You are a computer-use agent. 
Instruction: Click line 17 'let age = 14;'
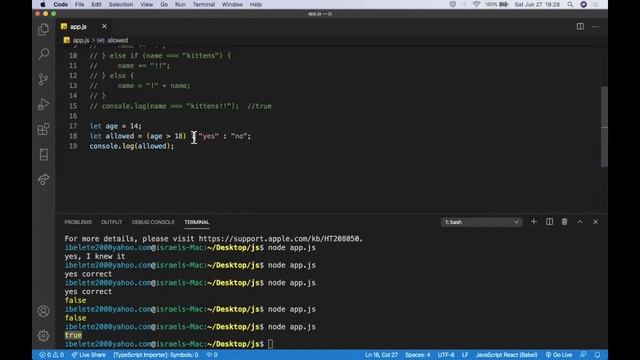116,126
